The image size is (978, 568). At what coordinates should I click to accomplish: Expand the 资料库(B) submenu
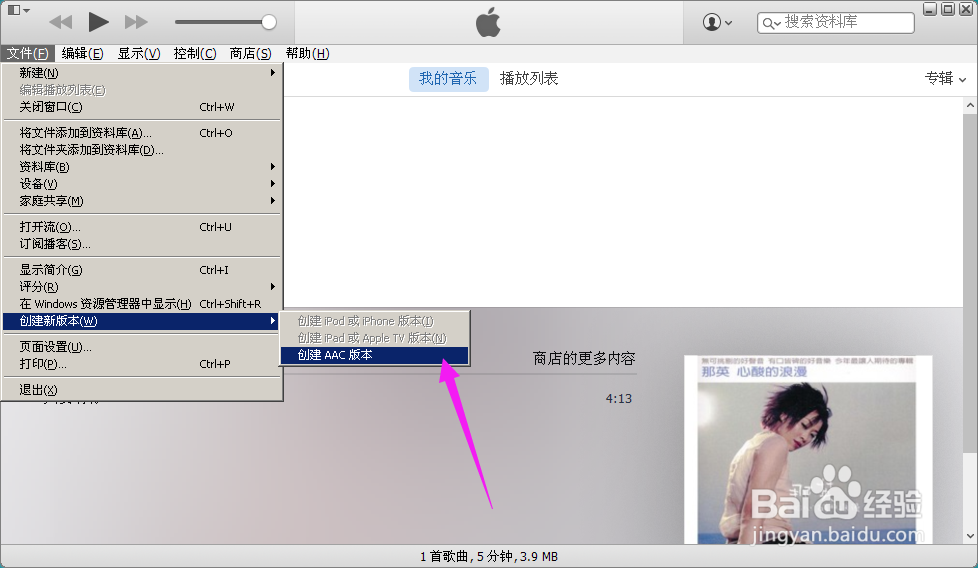tap(142, 167)
